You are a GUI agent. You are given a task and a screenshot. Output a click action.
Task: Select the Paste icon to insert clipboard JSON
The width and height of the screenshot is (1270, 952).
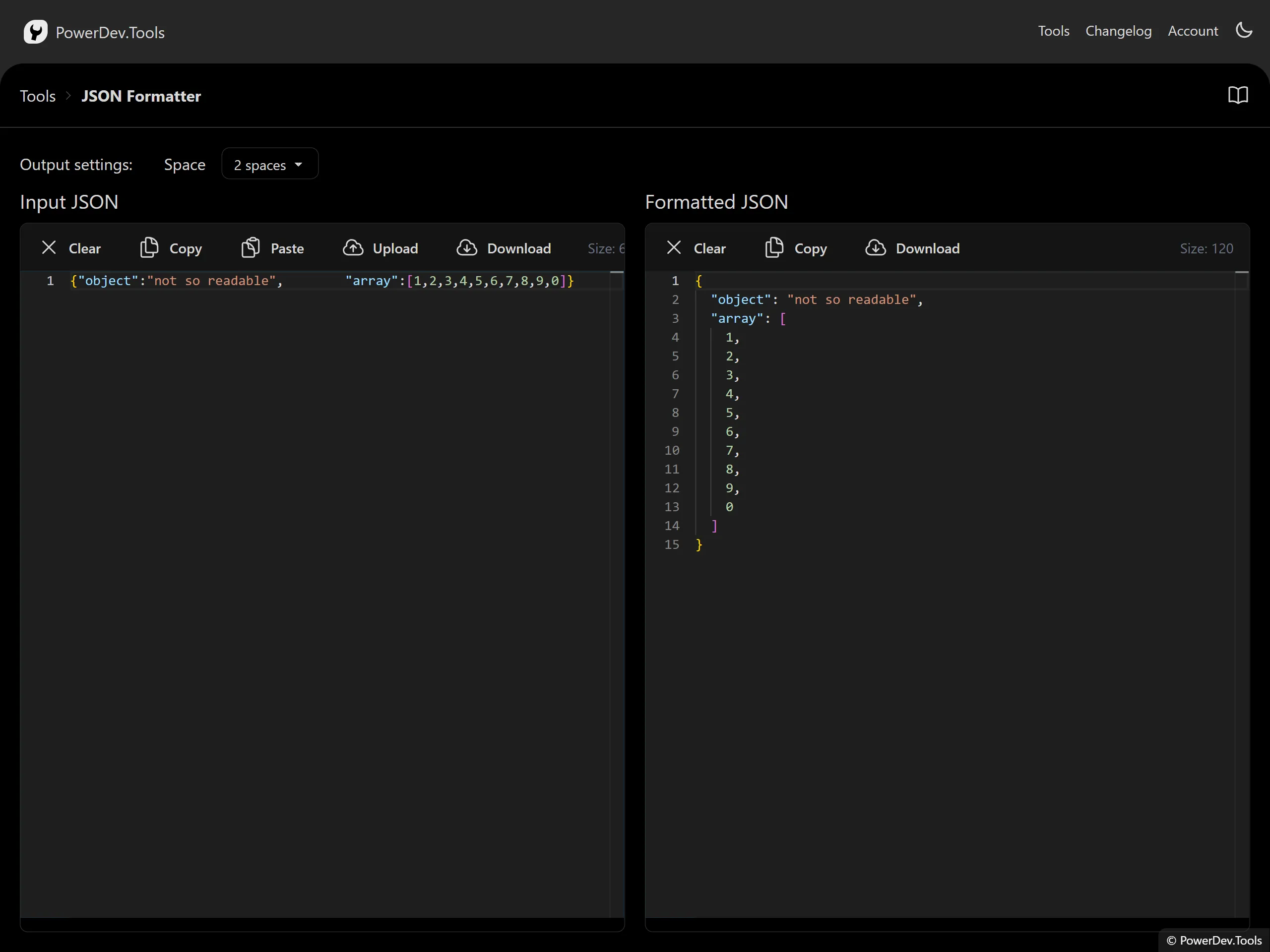click(251, 247)
